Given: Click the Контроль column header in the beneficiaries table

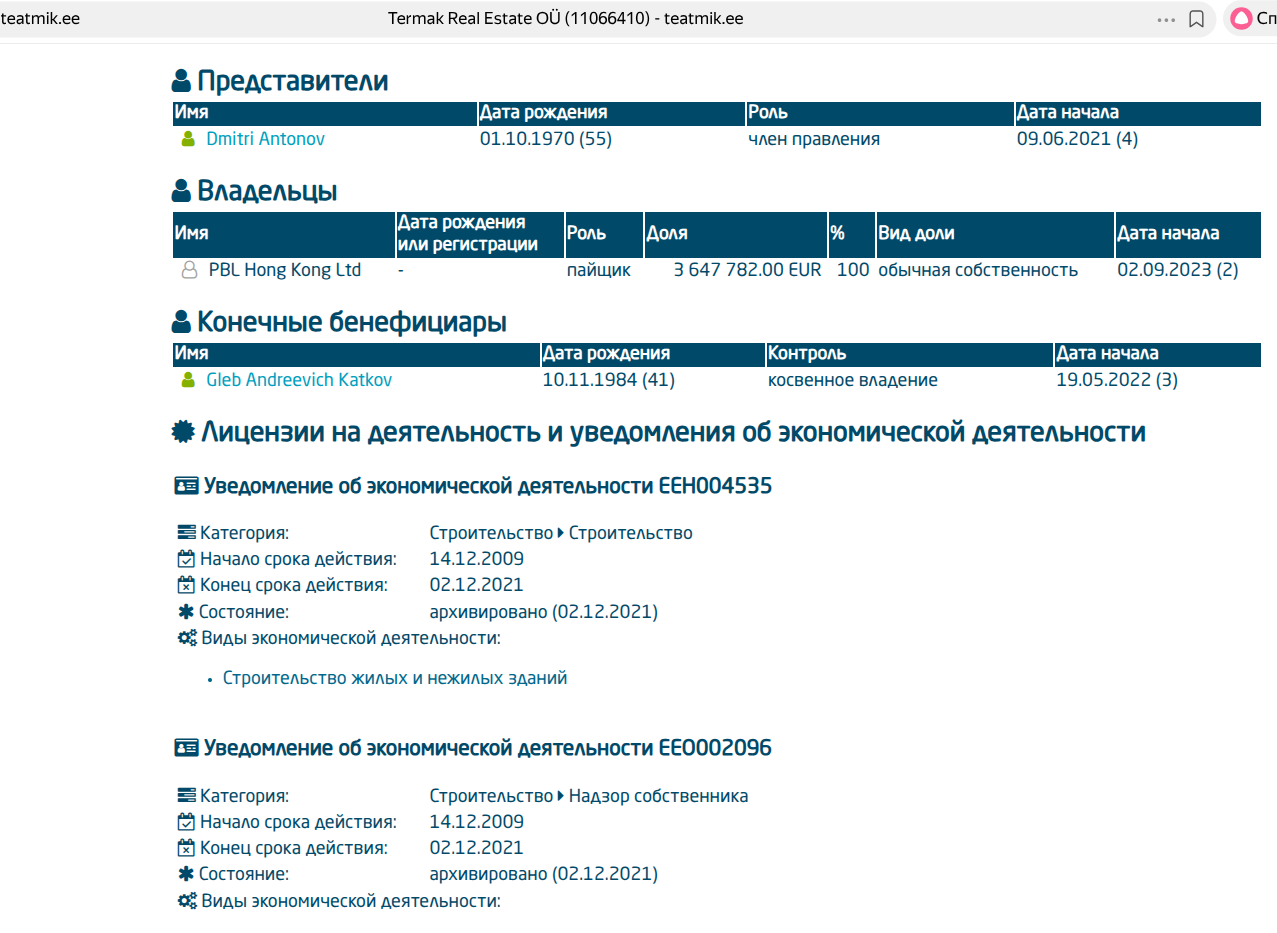Looking at the screenshot, I should tap(806, 354).
